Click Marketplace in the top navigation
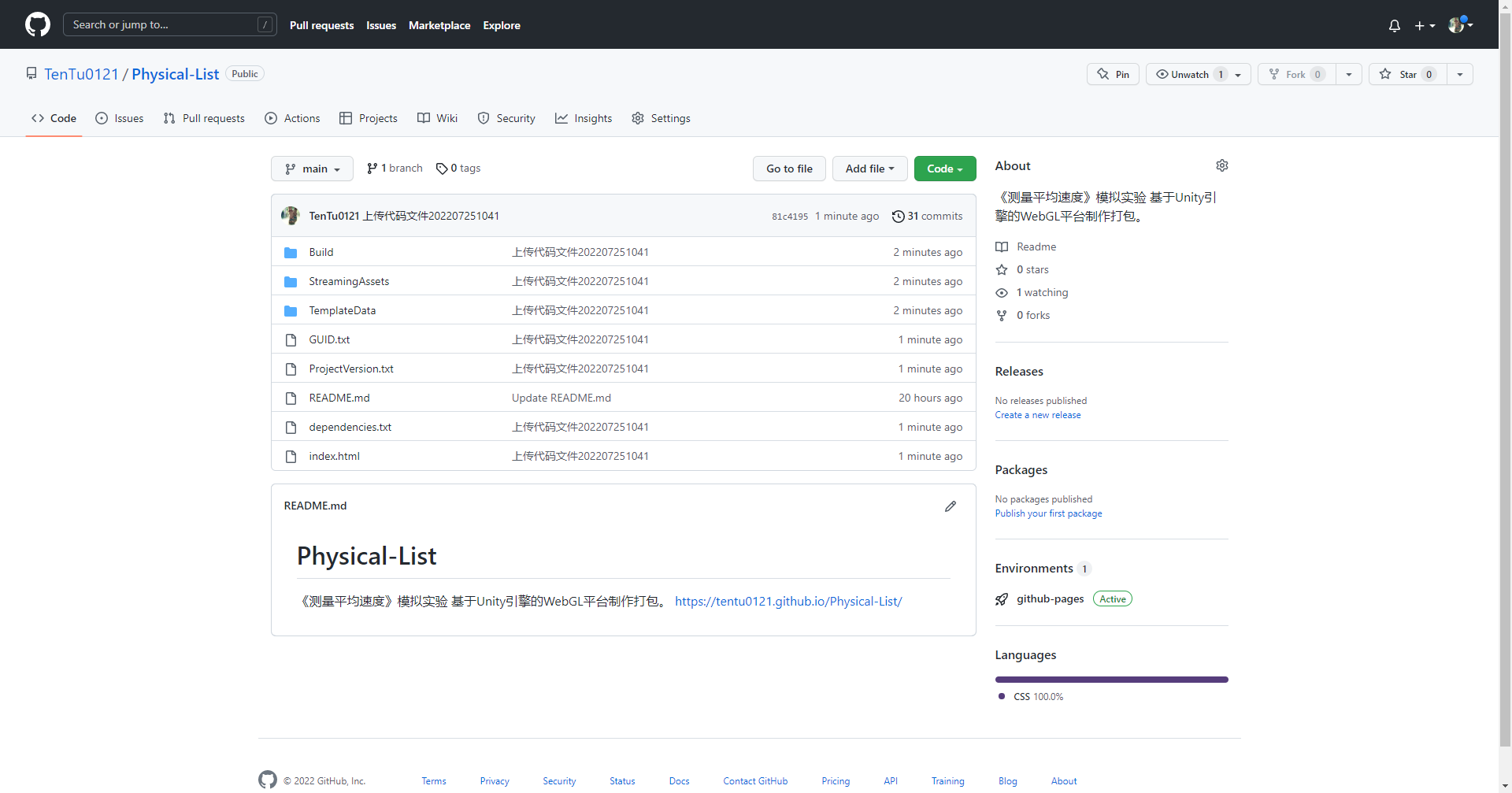The width and height of the screenshot is (1512, 793). [x=439, y=25]
